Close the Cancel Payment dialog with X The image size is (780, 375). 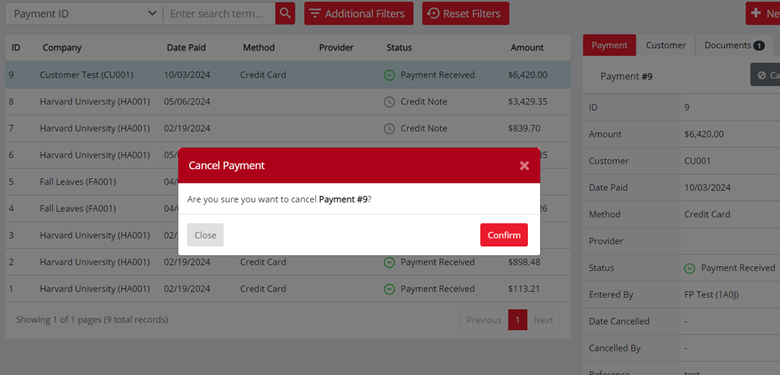[x=524, y=166]
